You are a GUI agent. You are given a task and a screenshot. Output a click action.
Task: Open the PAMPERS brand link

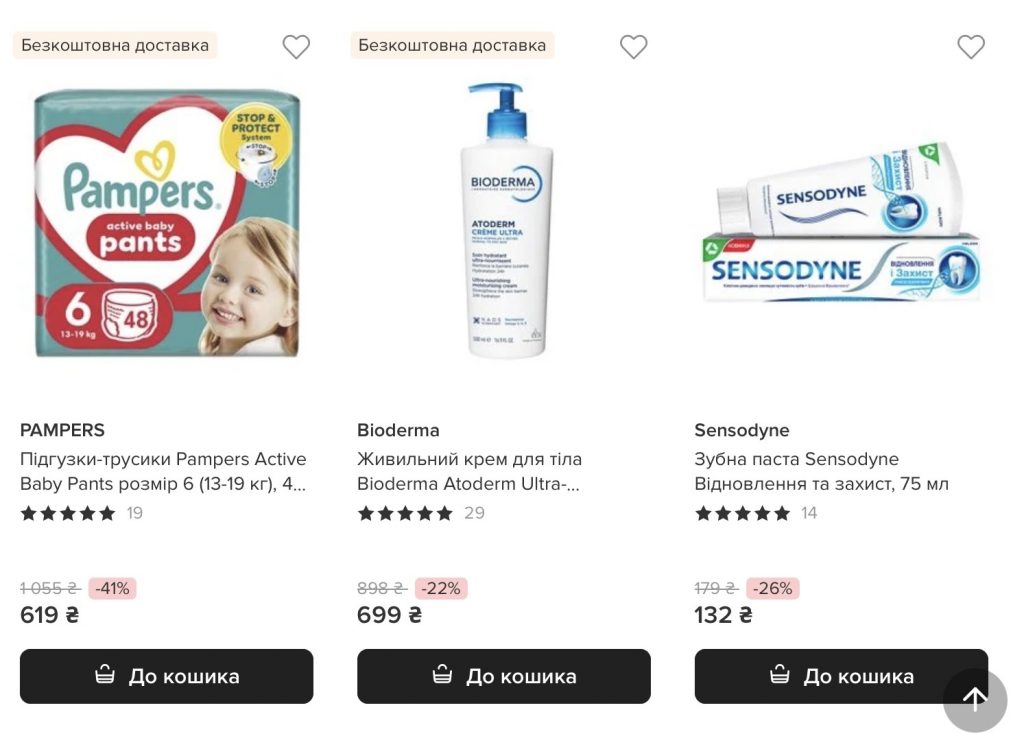(x=62, y=430)
